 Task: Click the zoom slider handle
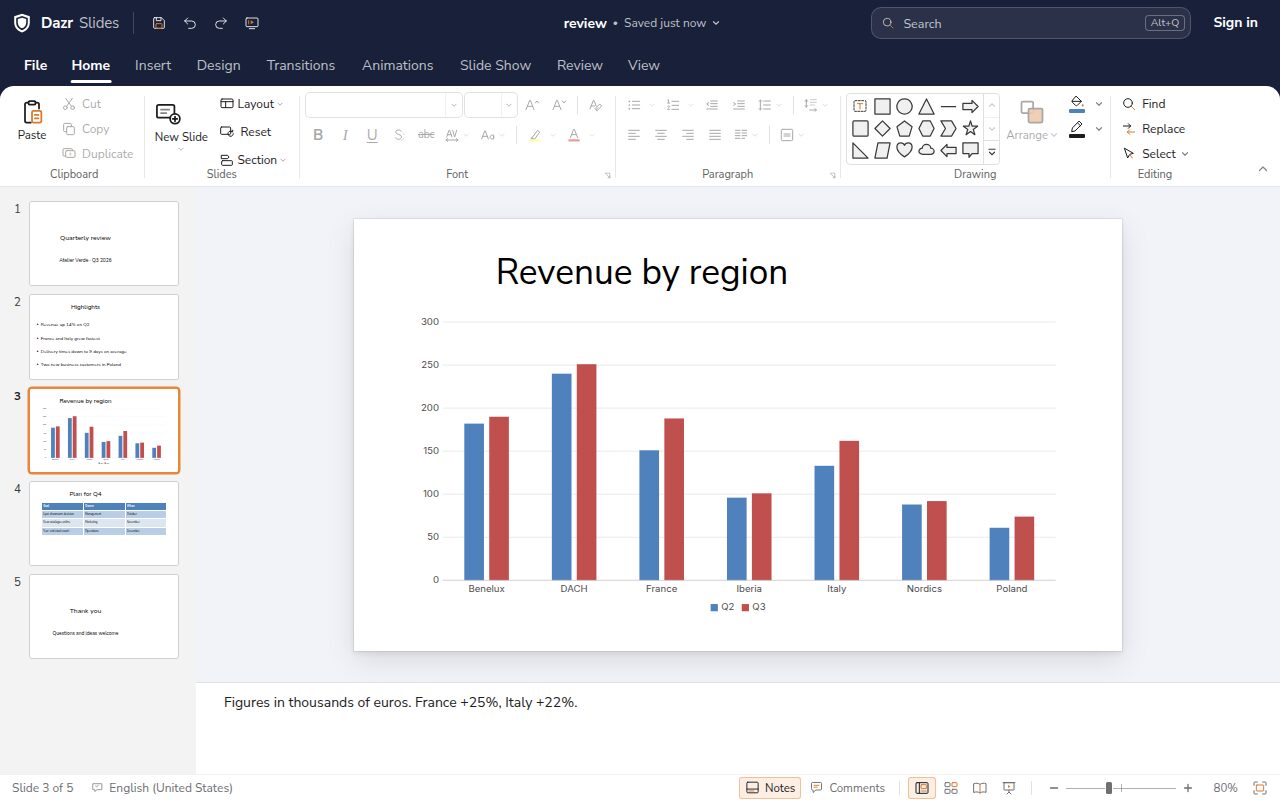(x=1109, y=788)
